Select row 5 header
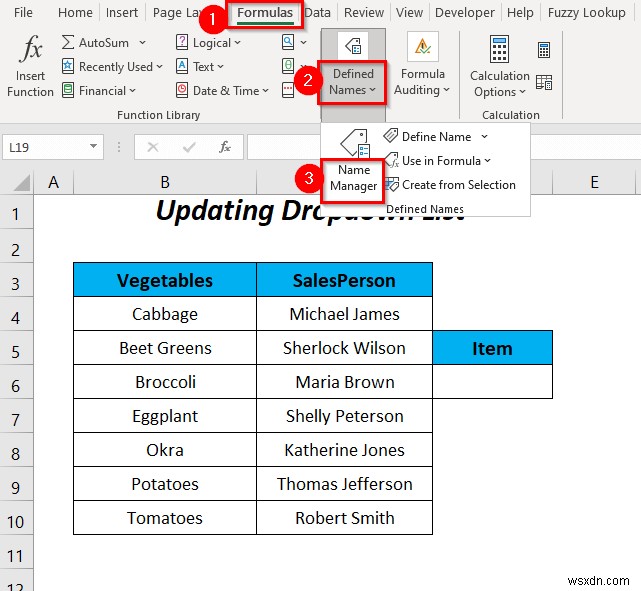 point(16,348)
